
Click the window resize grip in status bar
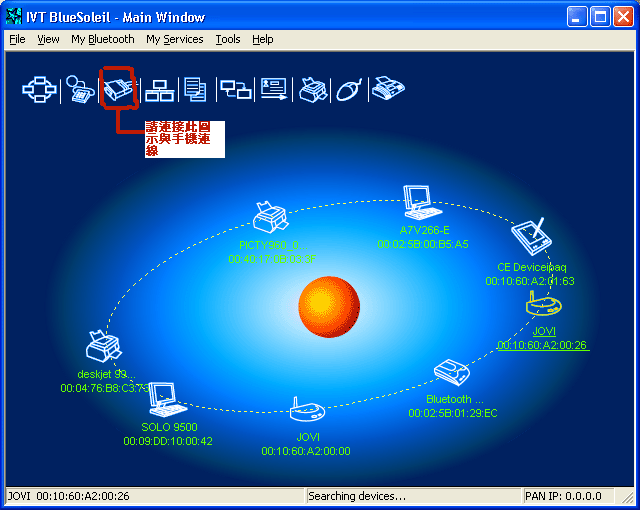[x=627, y=497]
